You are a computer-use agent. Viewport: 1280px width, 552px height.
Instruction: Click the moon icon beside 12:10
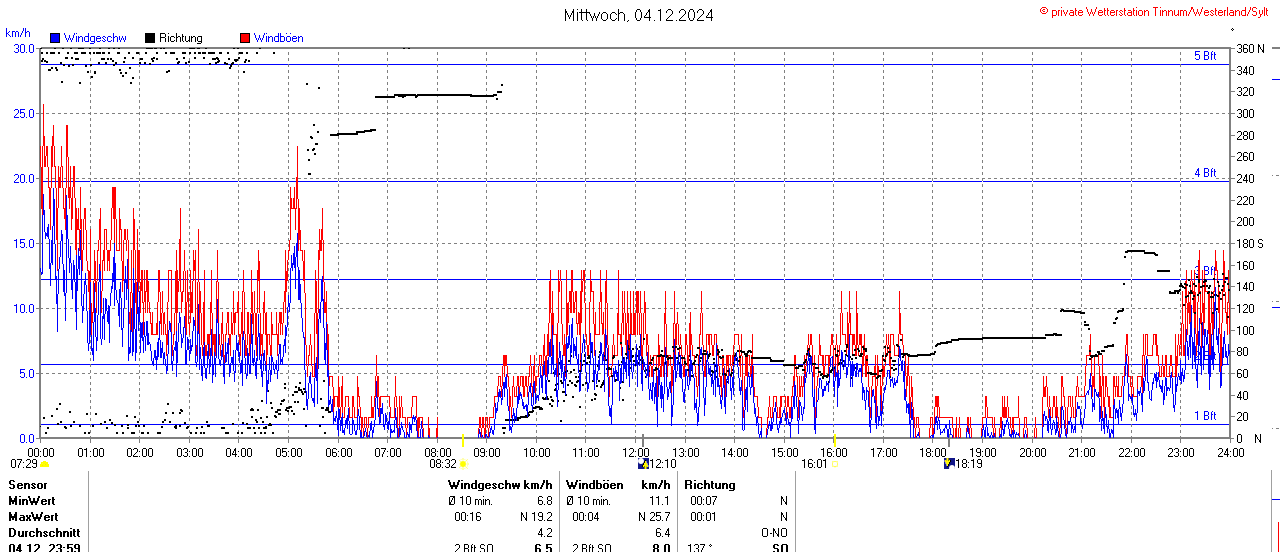pyautogui.click(x=643, y=464)
